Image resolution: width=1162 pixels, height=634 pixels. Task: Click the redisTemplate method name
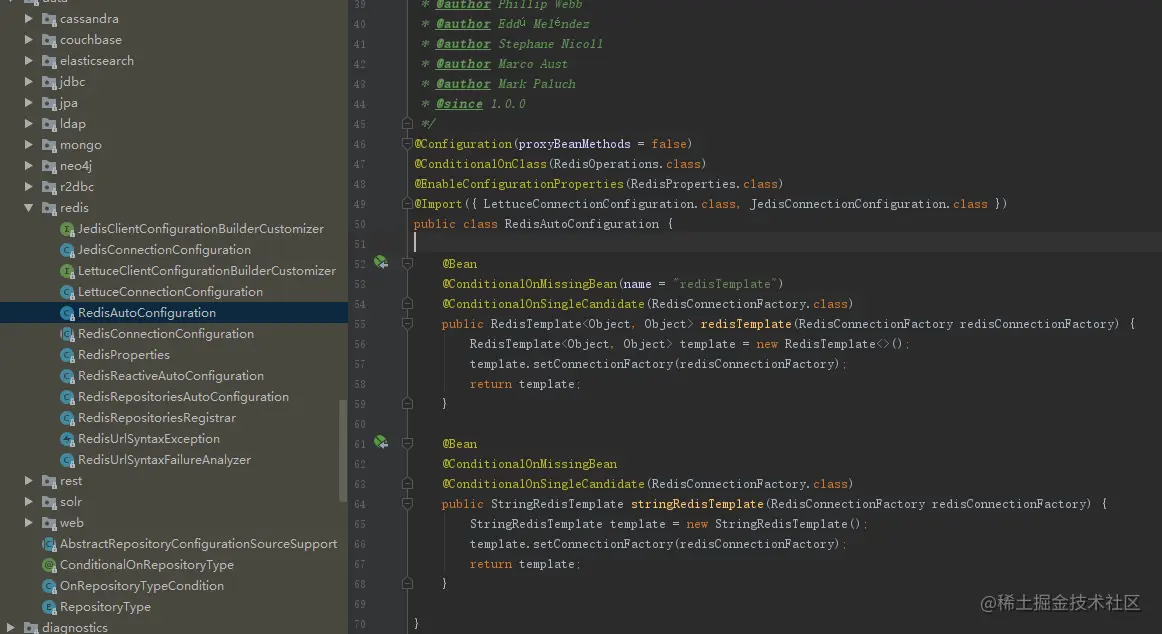point(746,324)
